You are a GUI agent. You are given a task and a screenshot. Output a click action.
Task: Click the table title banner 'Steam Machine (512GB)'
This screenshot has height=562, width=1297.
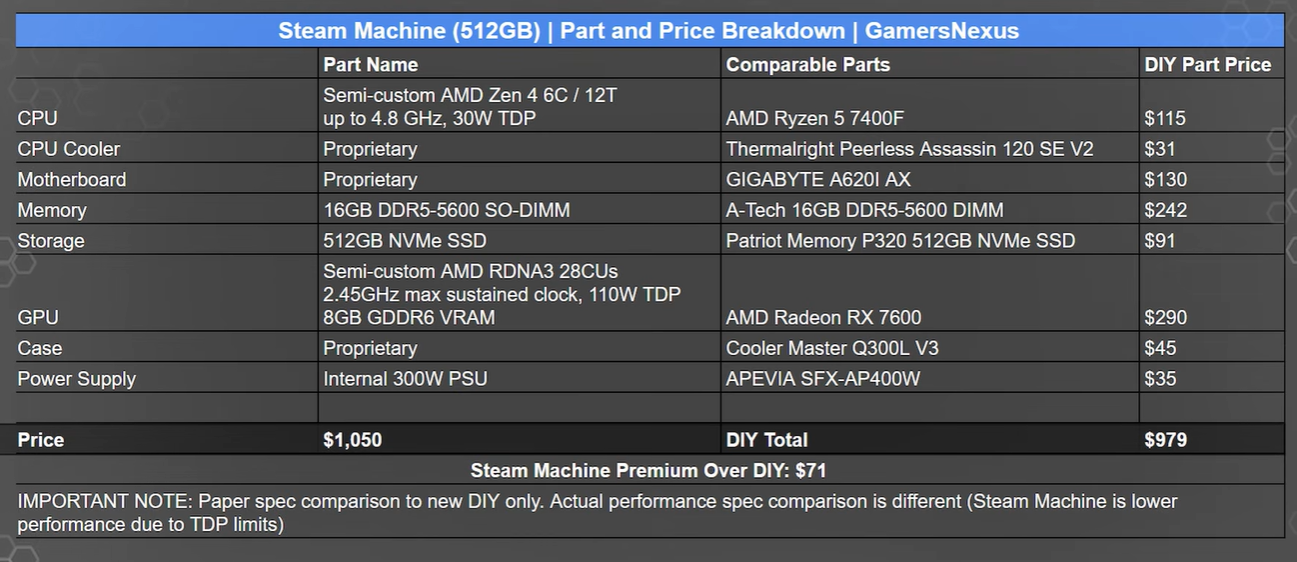[649, 31]
